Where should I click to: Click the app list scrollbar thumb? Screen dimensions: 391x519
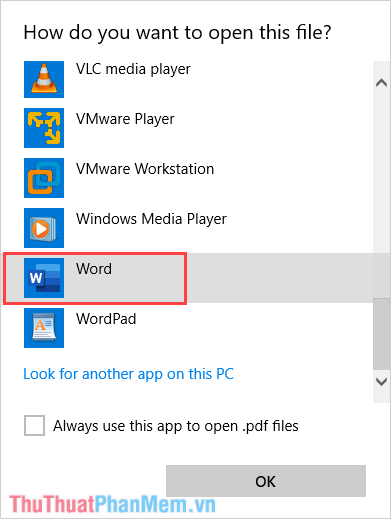[381, 334]
